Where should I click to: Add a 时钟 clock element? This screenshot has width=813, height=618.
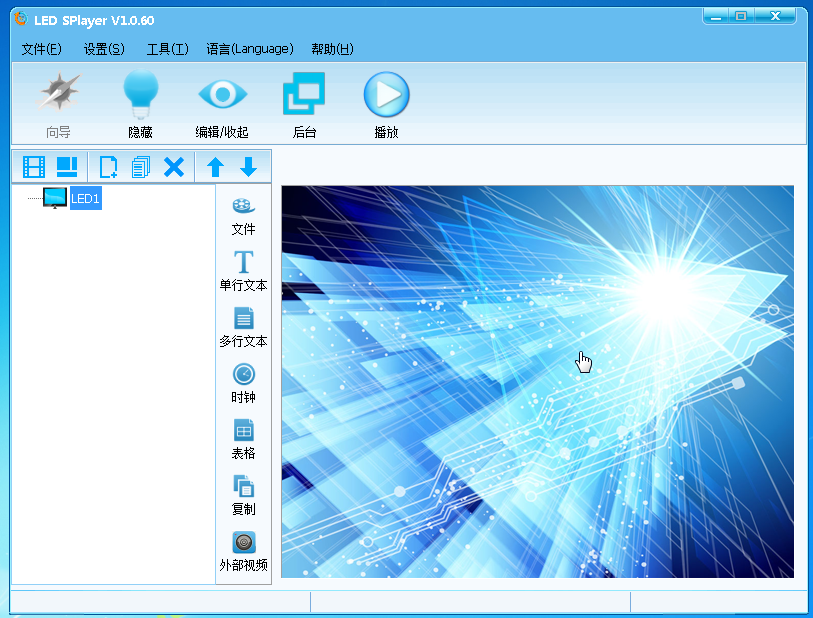click(x=243, y=383)
